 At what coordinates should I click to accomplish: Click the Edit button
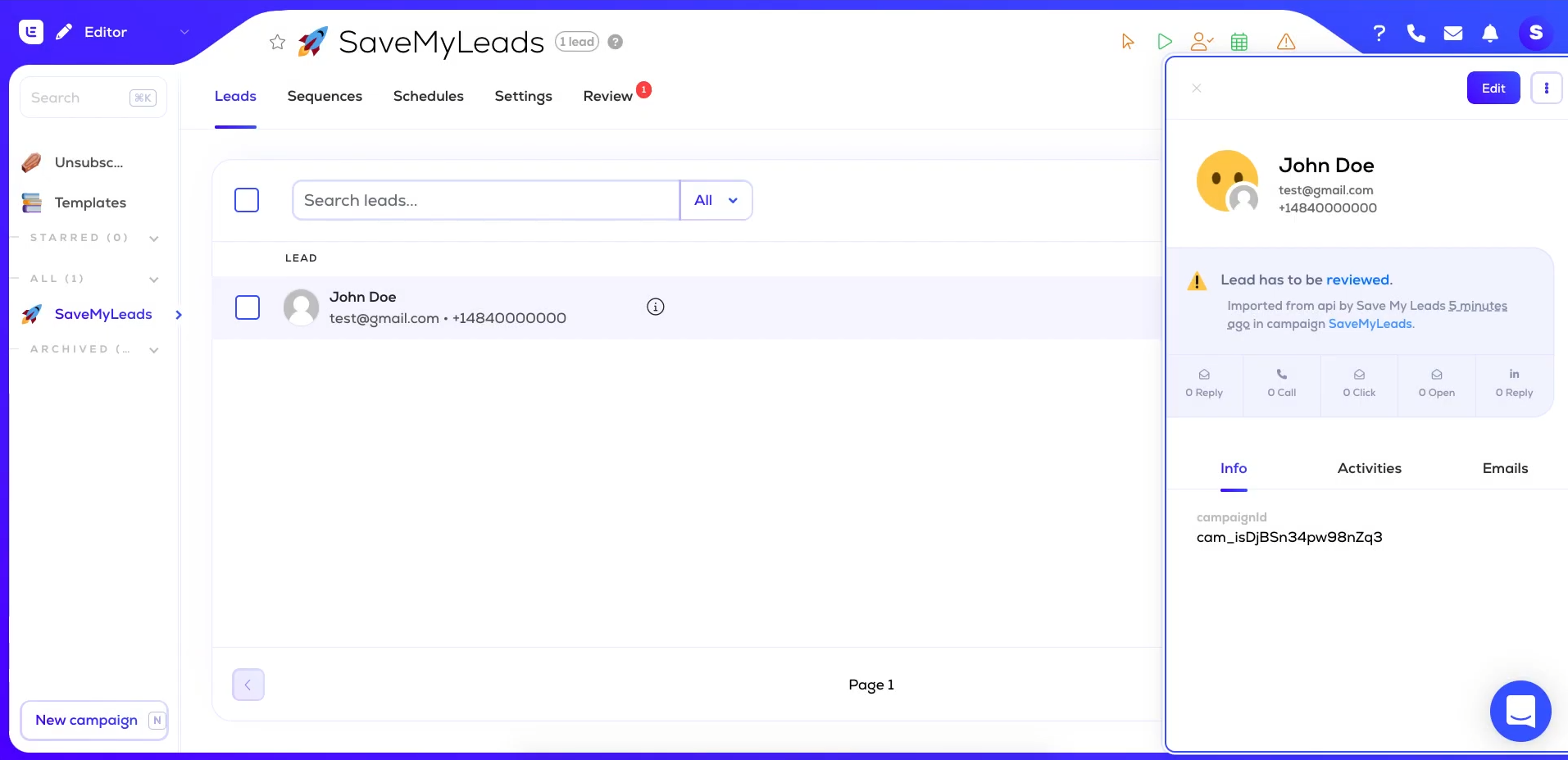(1493, 88)
